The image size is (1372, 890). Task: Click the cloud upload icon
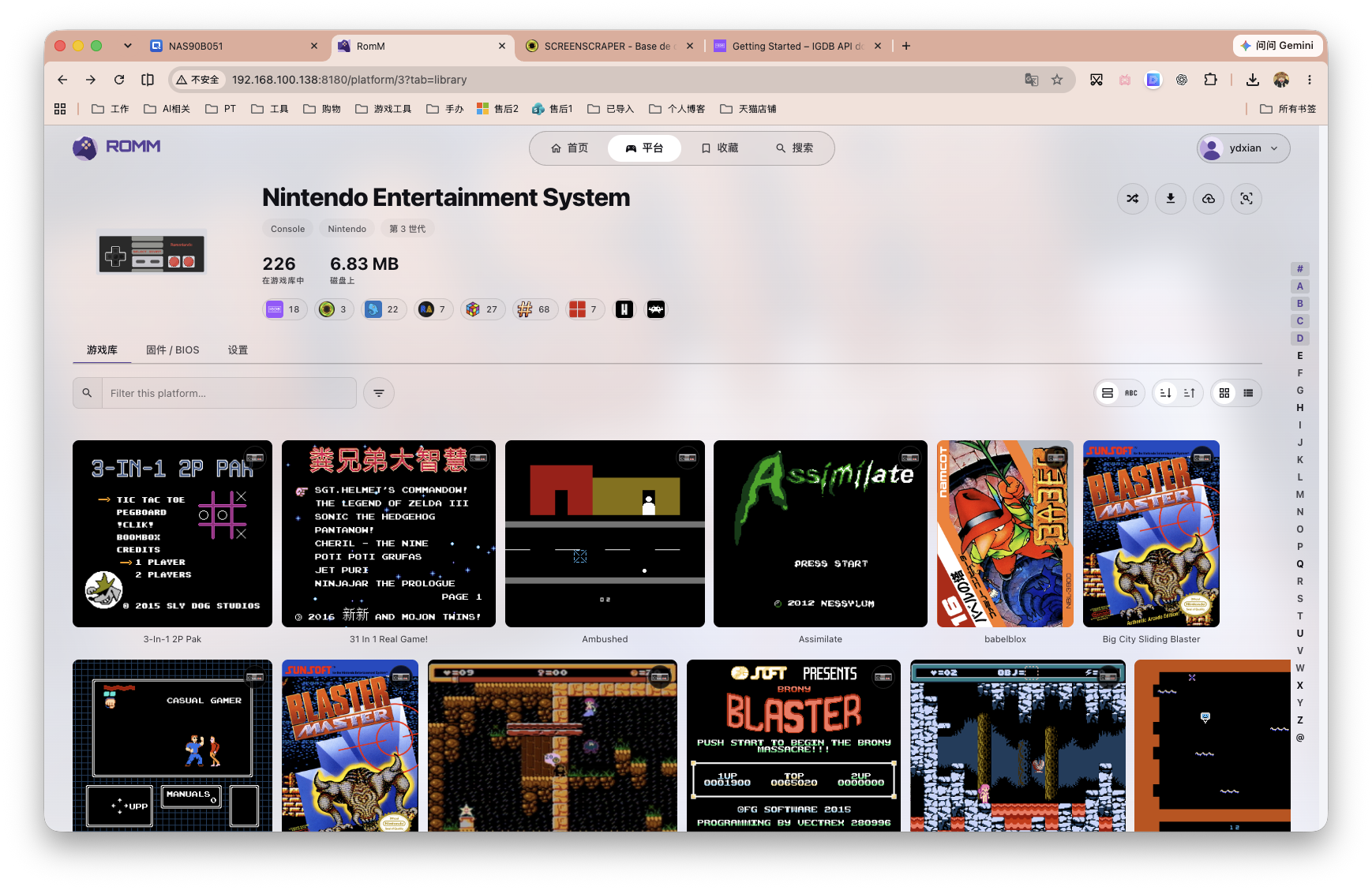tap(1209, 199)
